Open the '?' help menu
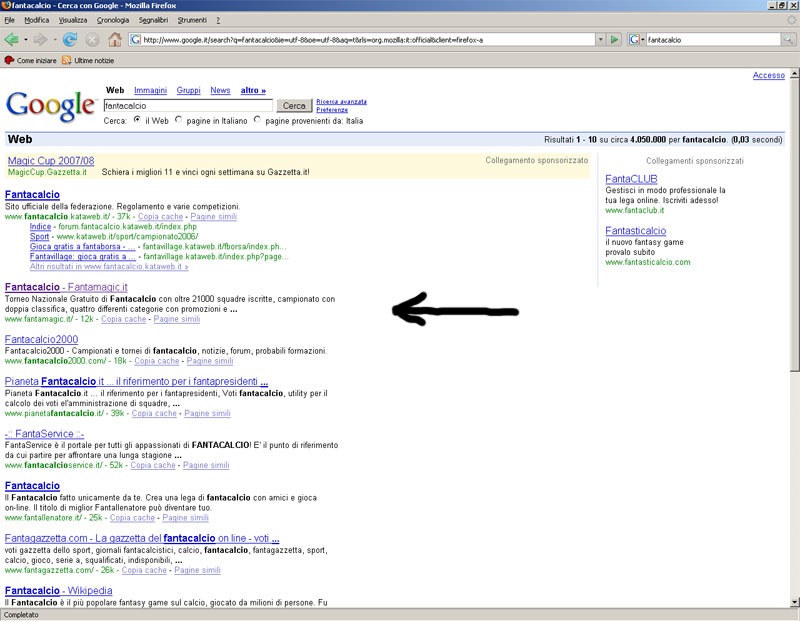 218,20
